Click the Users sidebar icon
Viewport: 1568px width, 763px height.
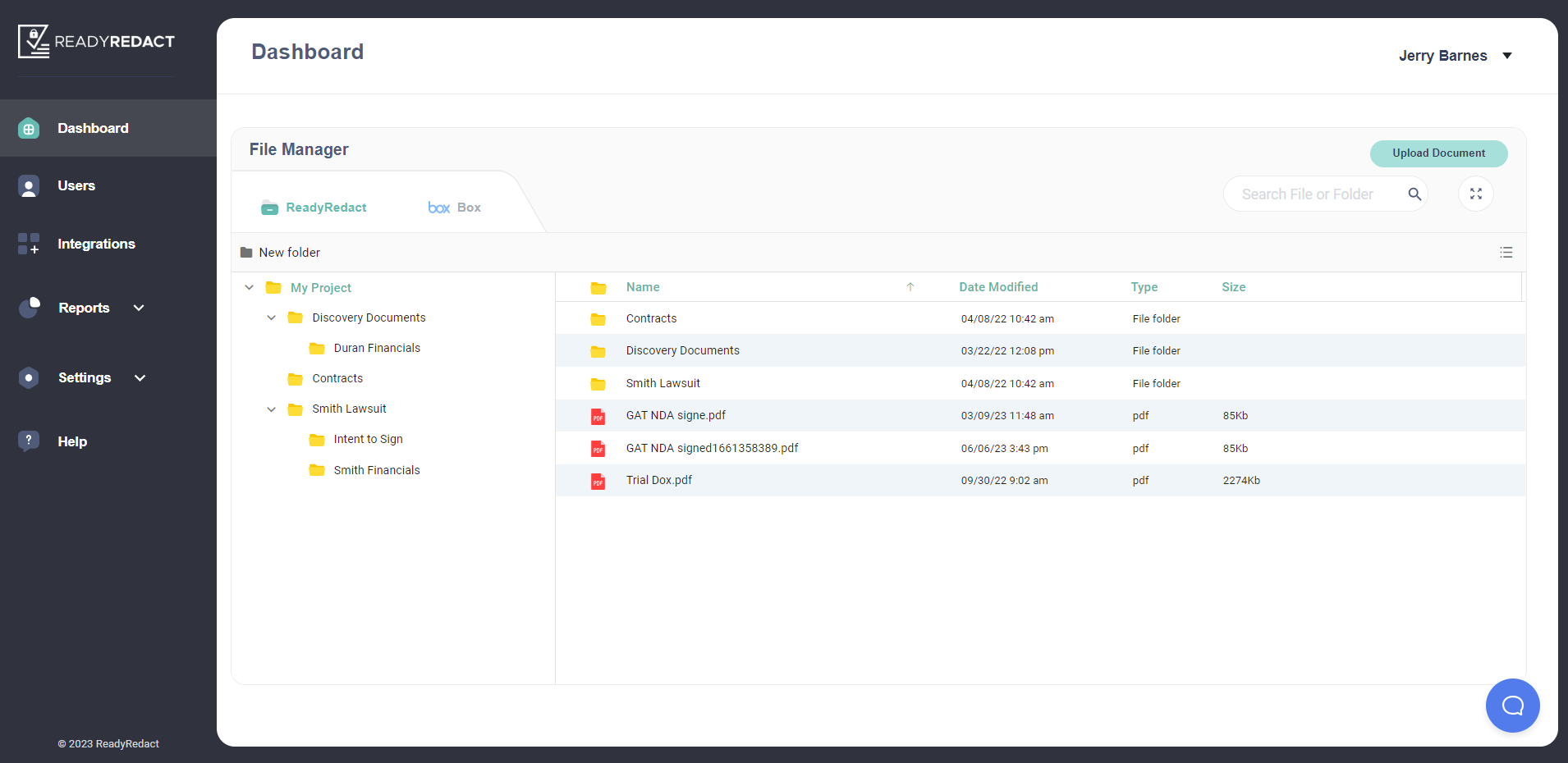coord(29,186)
